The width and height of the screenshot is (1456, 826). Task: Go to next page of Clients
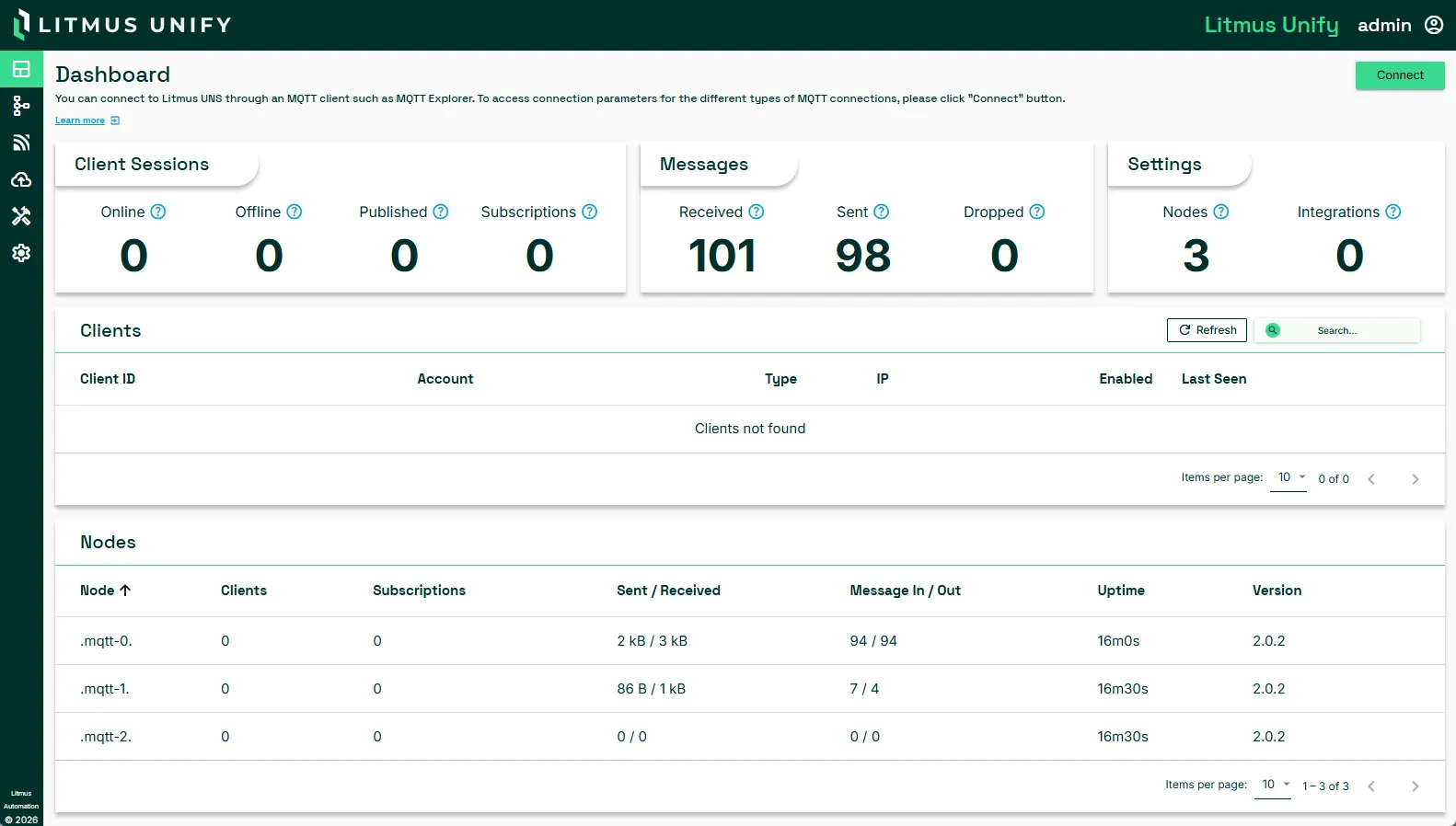(x=1416, y=479)
